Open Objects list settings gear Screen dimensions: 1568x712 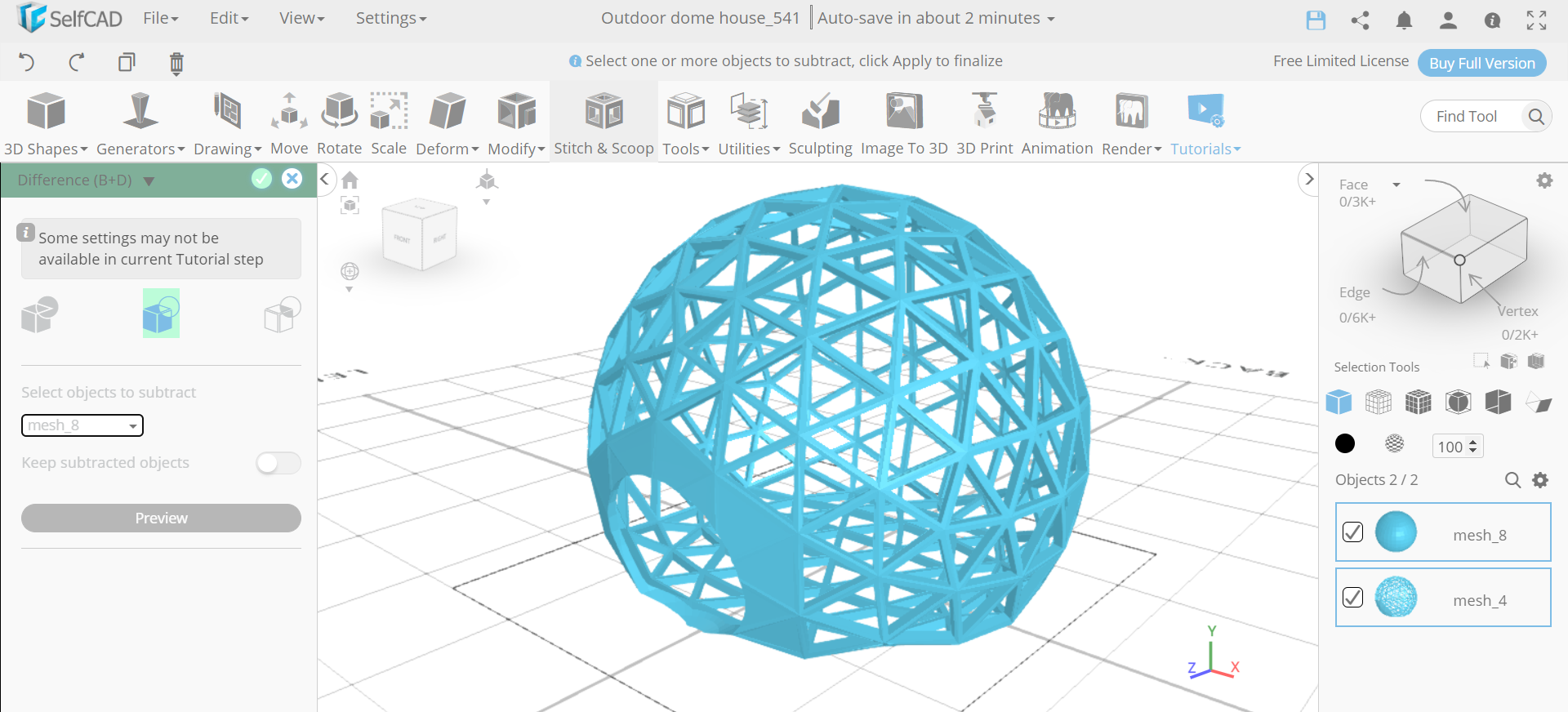pyautogui.click(x=1540, y=480)
